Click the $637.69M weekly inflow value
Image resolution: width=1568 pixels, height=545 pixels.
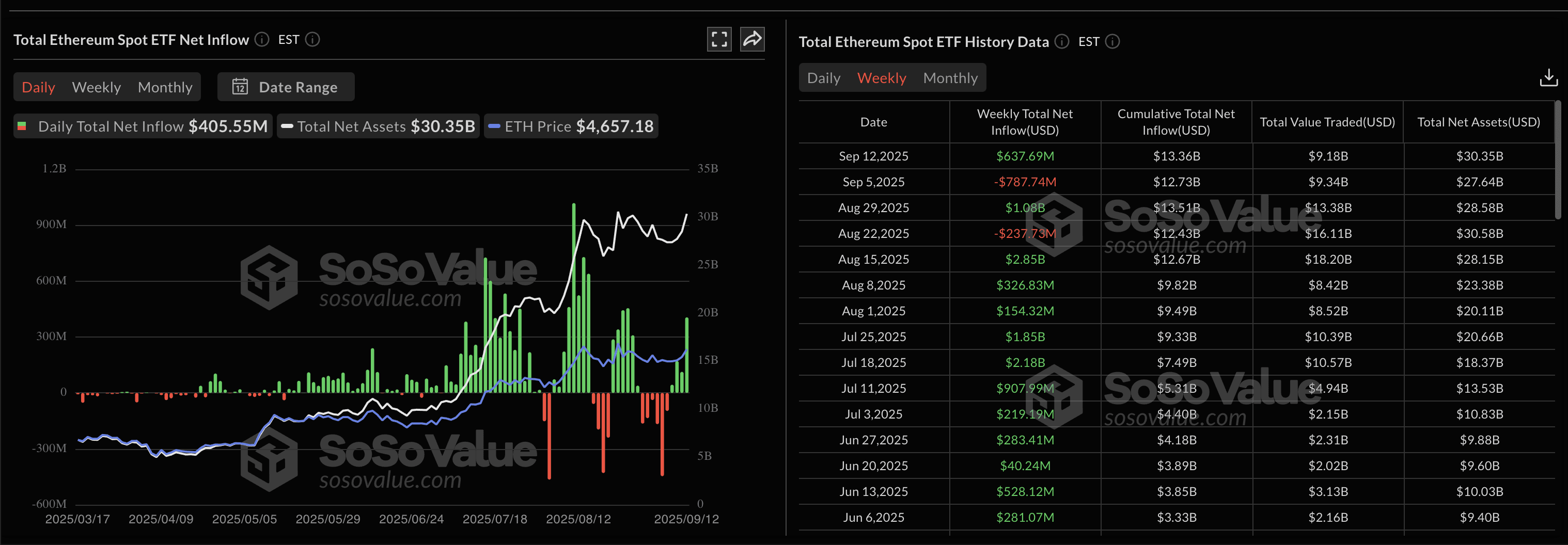(1025, 156)
